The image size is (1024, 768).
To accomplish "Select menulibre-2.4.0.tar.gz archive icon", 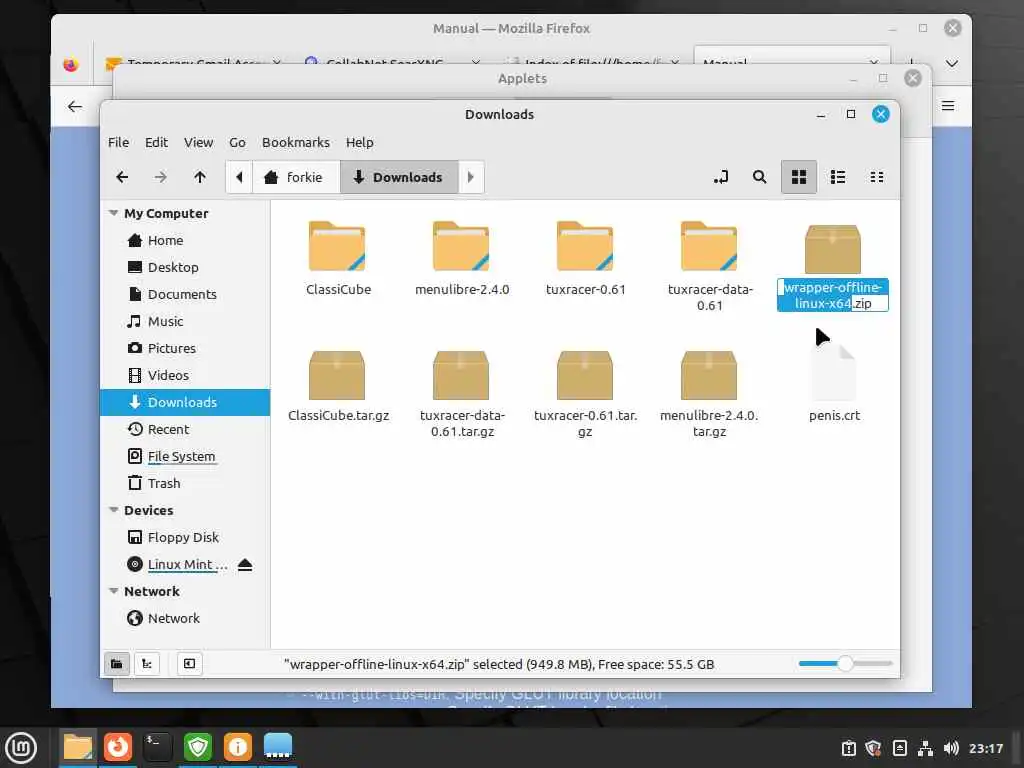I will coord(709,375).
